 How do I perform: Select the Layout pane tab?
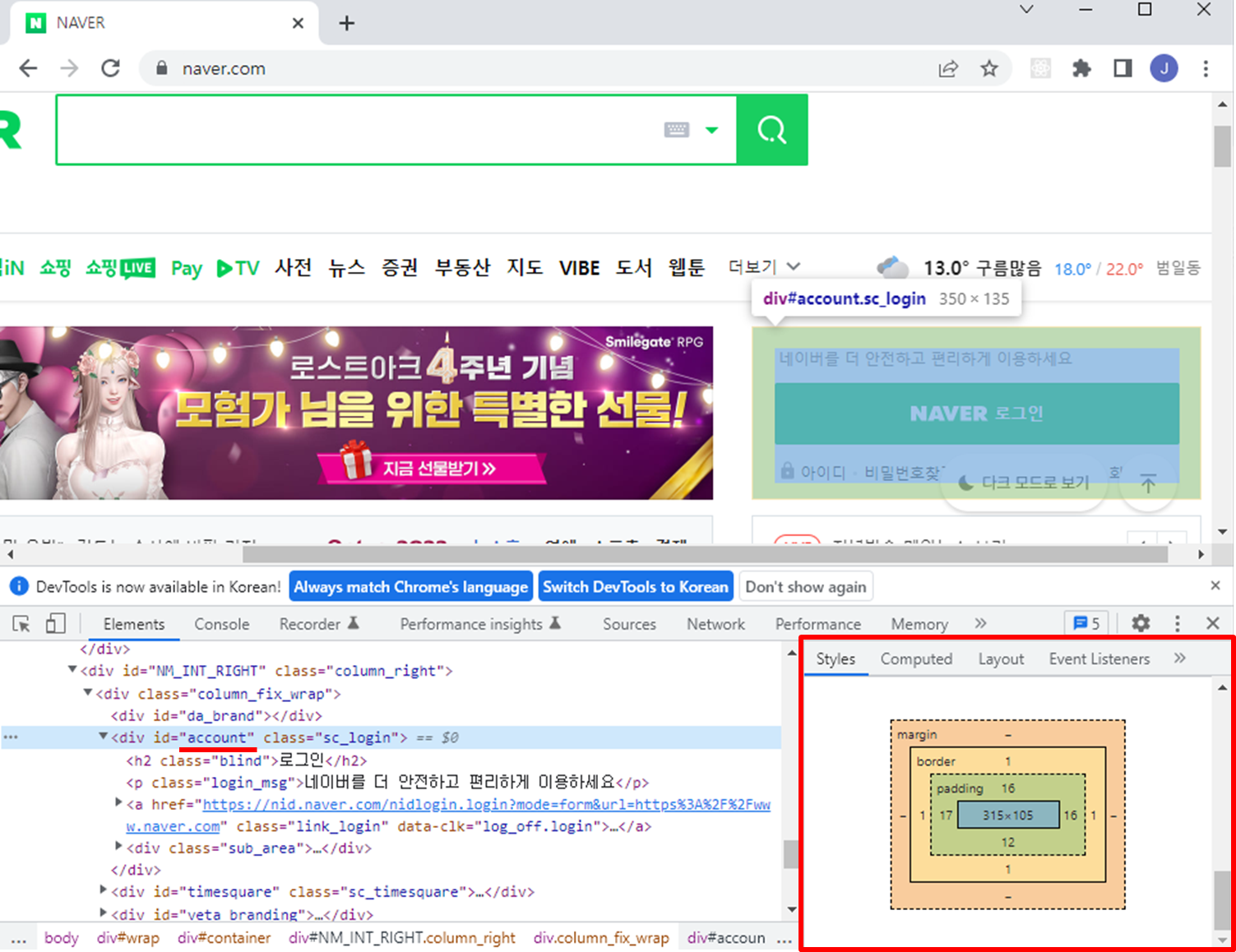coord(1001,659)
